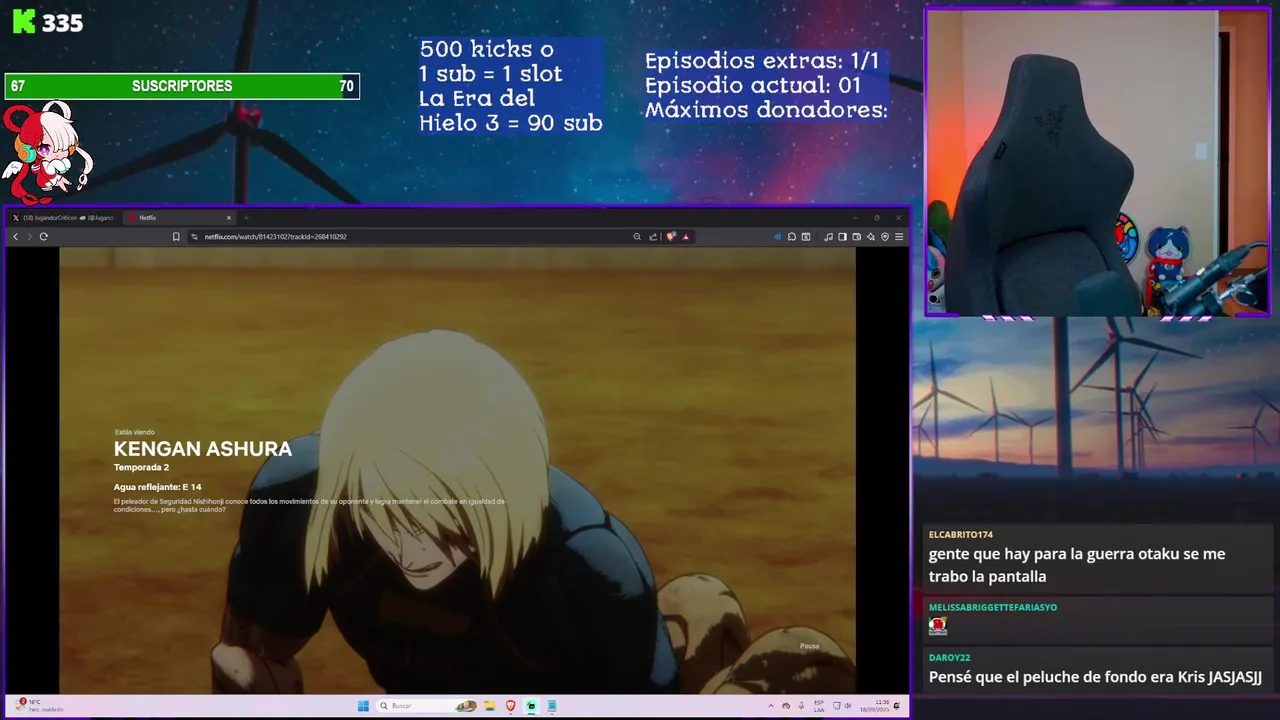Open the teal notepad app on taskbar
The width and height of the screenshot is (1280, 720).
click(x=552, y=706)
